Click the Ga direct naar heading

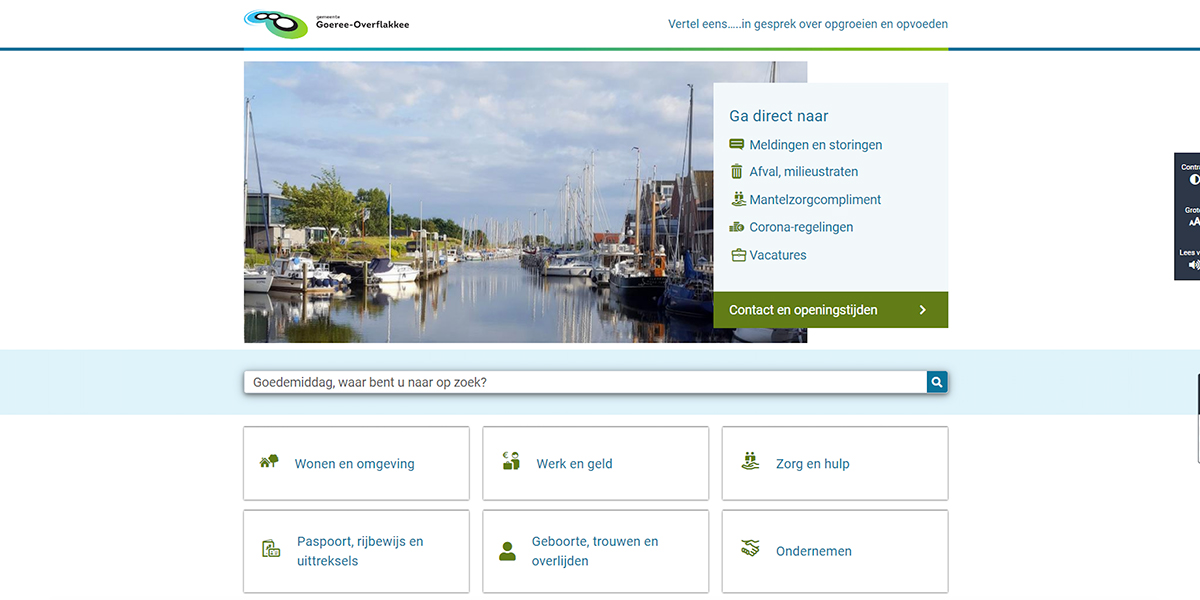click(779, 116)
